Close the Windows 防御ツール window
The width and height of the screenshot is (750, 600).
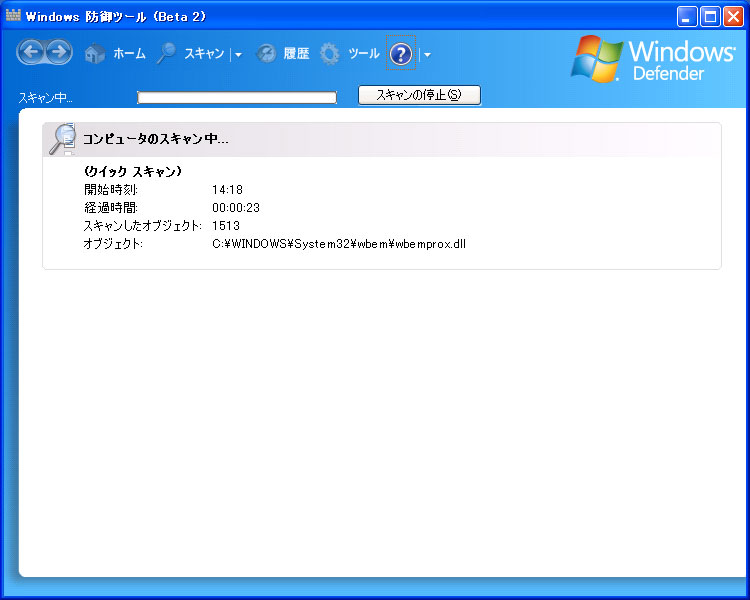pos(733,17)
